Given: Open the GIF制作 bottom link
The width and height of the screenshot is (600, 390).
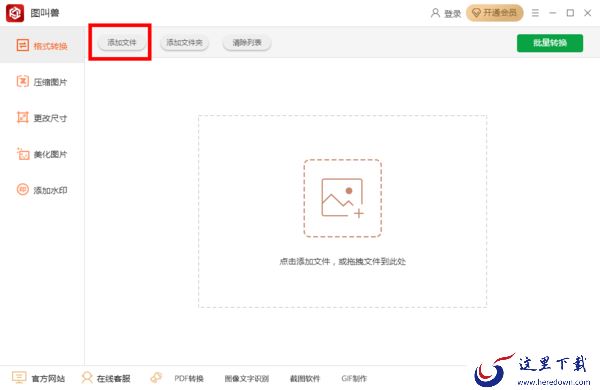Looking at the screenshot, I should tap(354, 379).
